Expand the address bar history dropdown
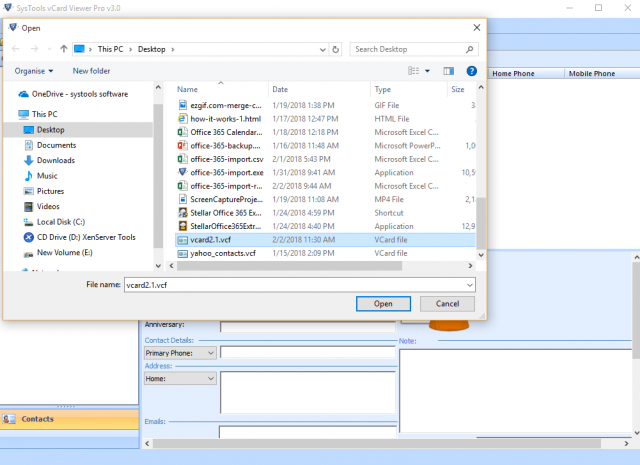Viewport: 640px width, 465px height. [322, 49]
